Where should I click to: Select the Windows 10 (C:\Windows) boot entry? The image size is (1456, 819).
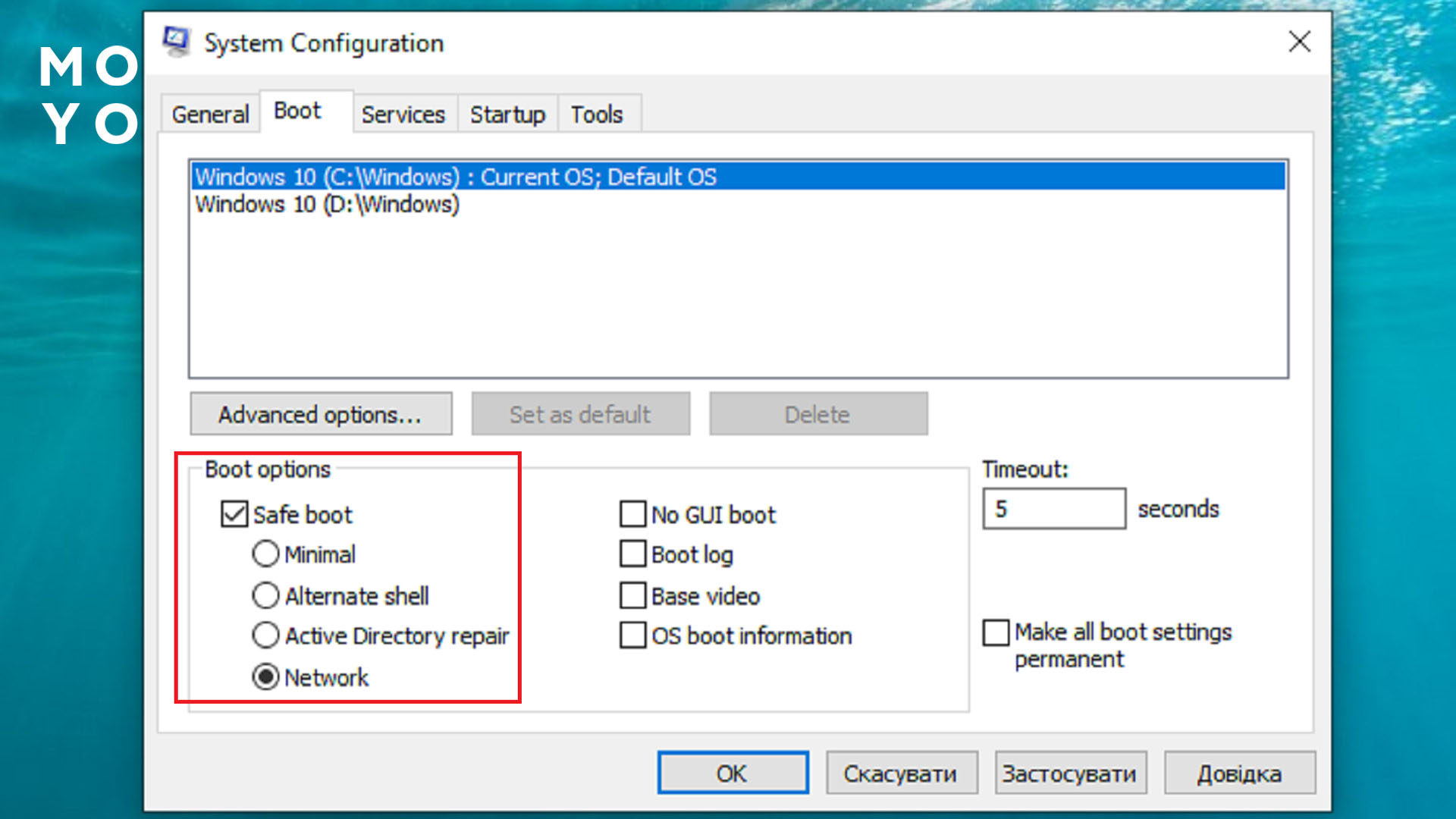(x=455, y=177)
